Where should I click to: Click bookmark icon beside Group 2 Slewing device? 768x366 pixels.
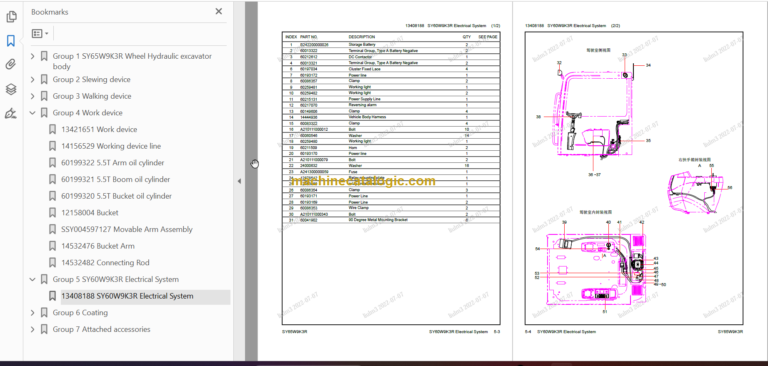coord(44,79)
